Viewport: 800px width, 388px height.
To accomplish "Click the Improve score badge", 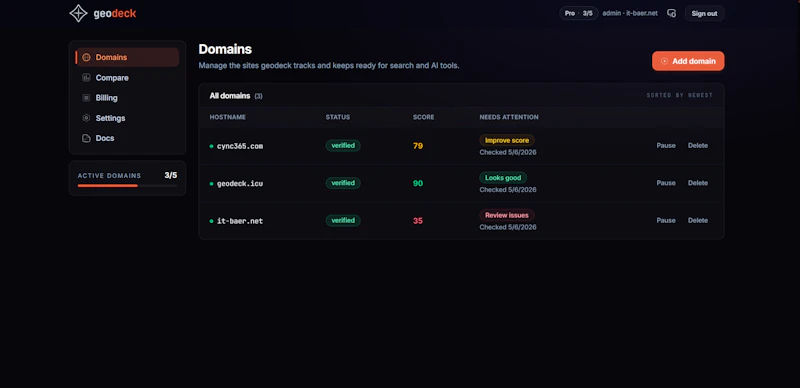I will pyautogui.click(x=507, y=140).
